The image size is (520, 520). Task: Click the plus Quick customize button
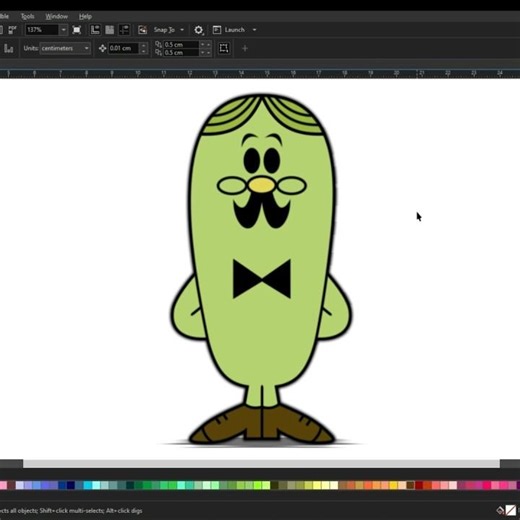(245, 49)
